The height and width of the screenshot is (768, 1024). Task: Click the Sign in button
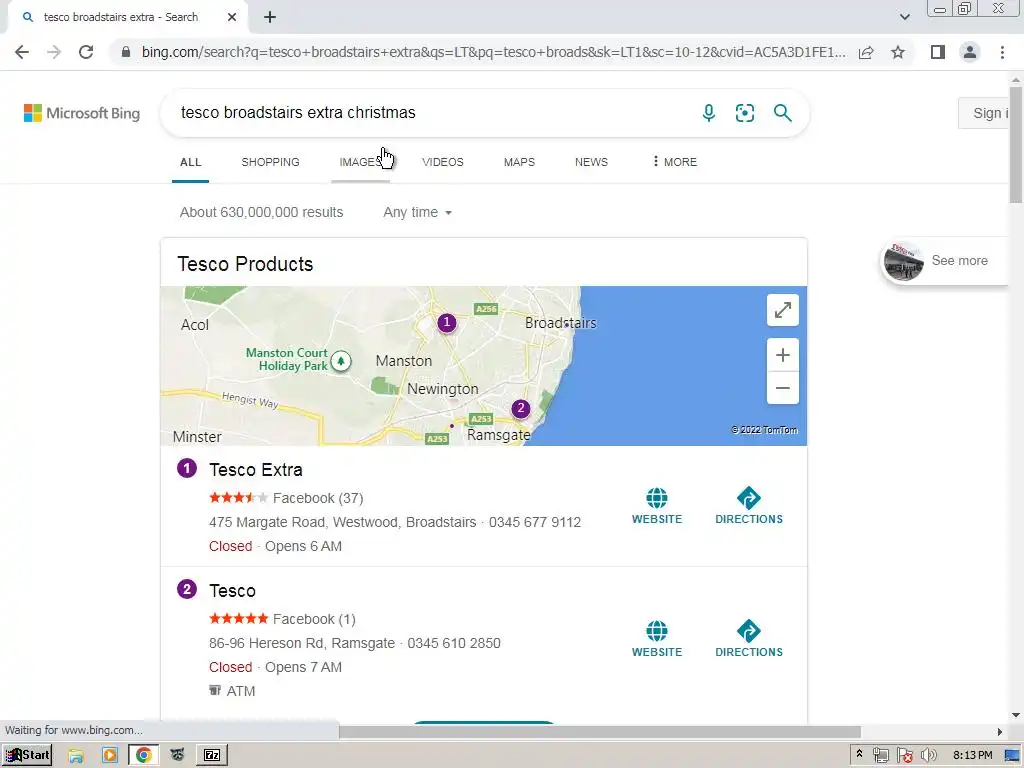pos(984,113)
